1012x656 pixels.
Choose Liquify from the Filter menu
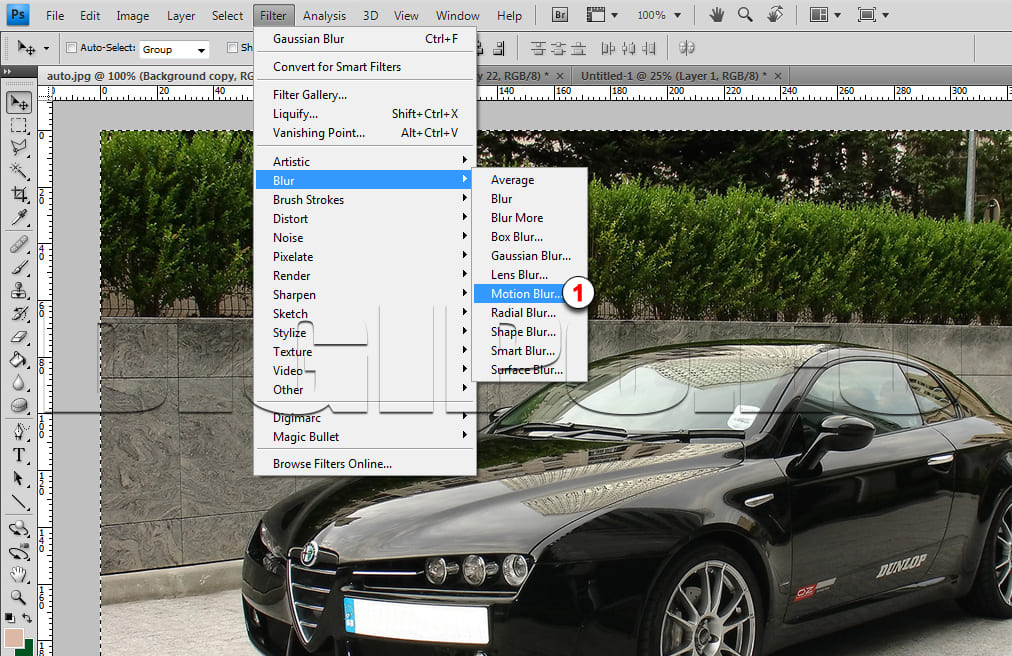[x=365, y=114]
